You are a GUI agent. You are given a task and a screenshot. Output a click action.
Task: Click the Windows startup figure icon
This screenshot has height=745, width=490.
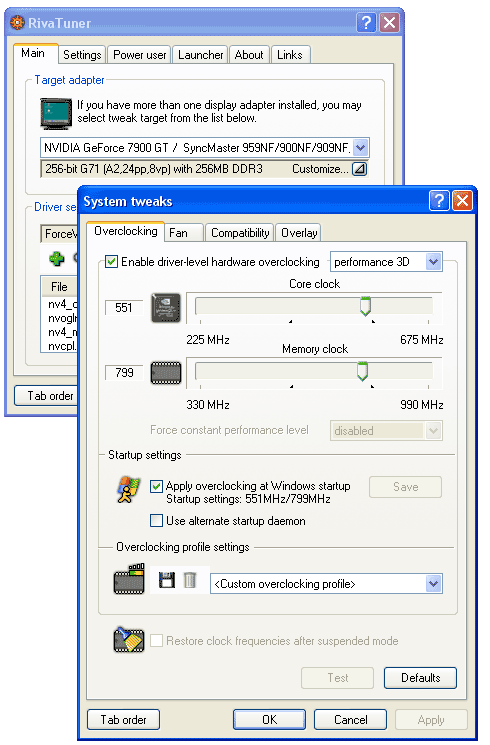[x=128, y=490]
